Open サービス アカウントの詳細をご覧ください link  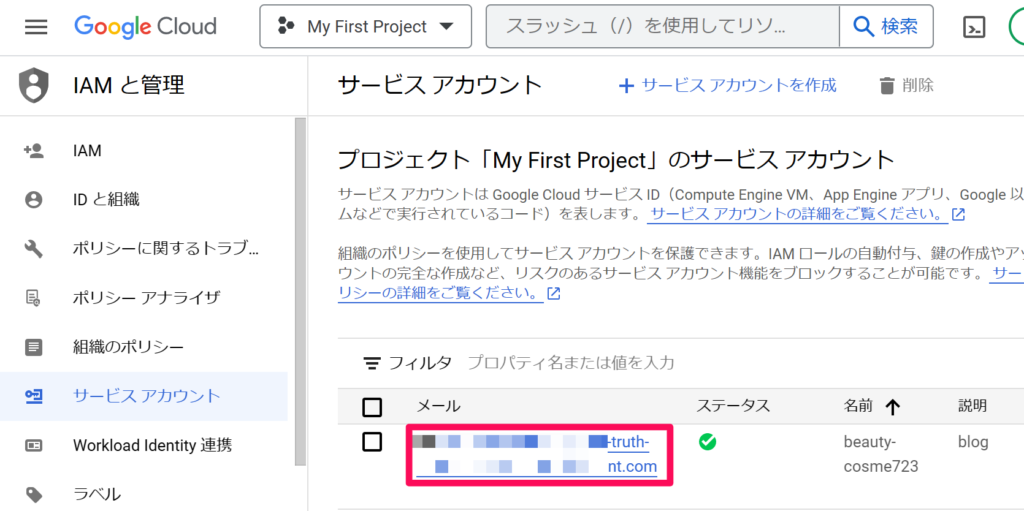pos(797,214)
